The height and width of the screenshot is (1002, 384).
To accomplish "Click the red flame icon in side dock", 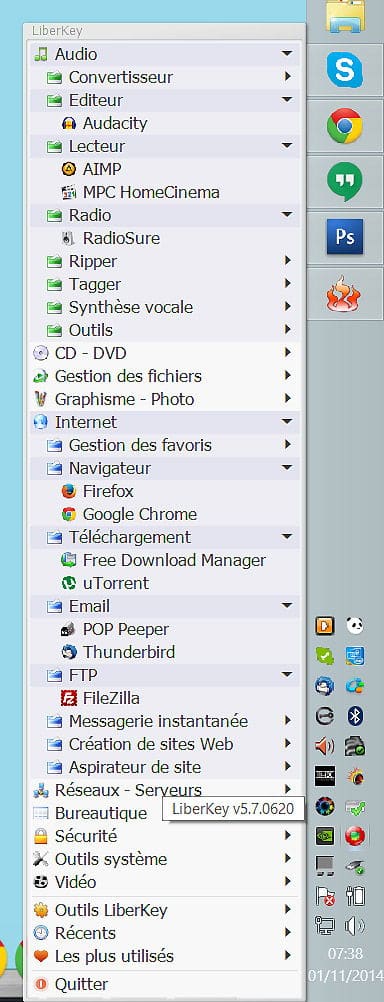I will pyautogui.click(x=345, y=294).
